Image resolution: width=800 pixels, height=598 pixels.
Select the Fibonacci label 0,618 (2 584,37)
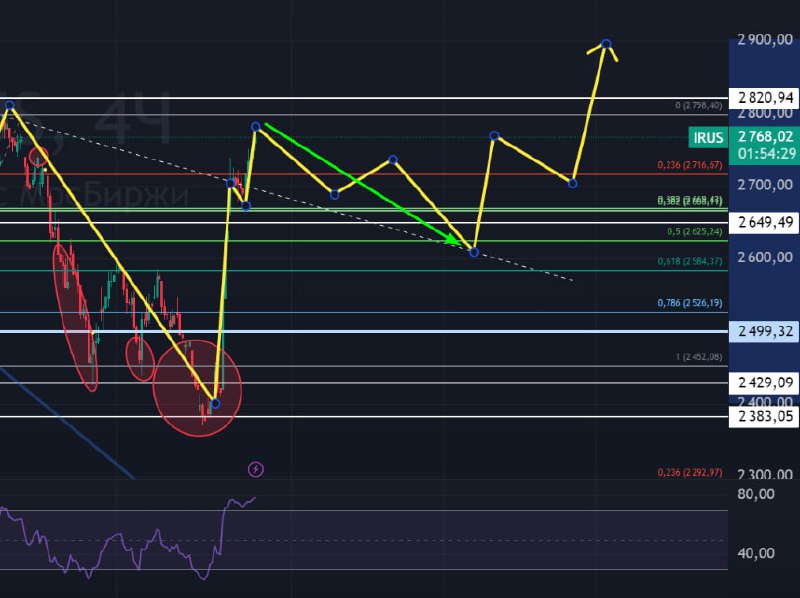[x=690, y=261]
